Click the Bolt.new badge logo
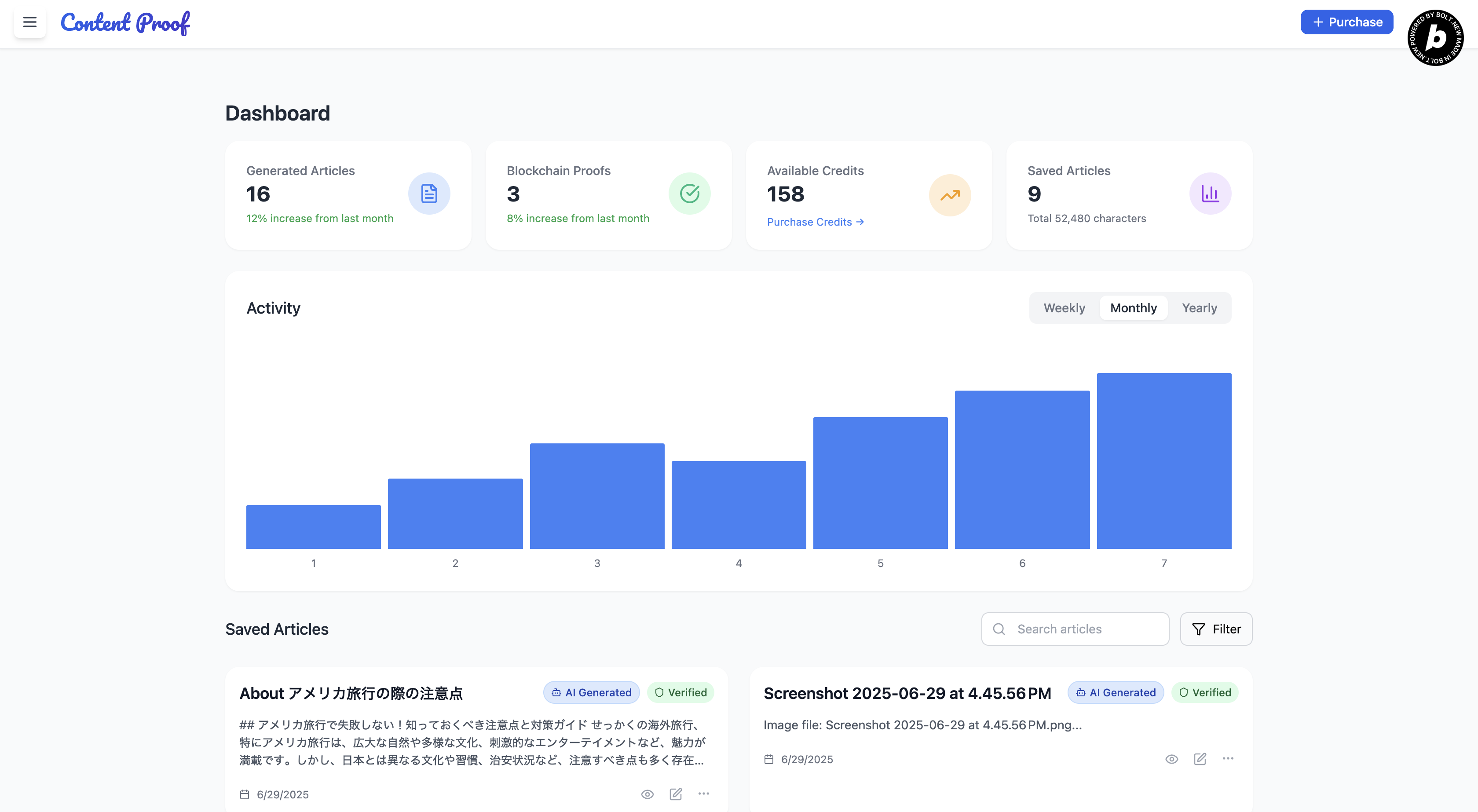The width and height of the screenshot is (1478, 812). tap(1435, 38)
